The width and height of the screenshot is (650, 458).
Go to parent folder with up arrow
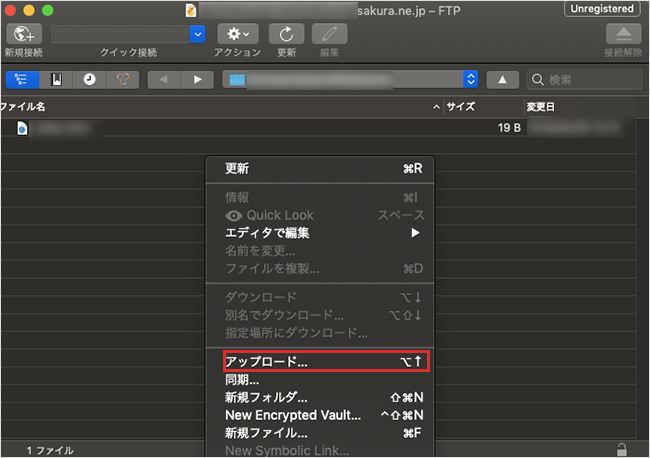point(502,79)
